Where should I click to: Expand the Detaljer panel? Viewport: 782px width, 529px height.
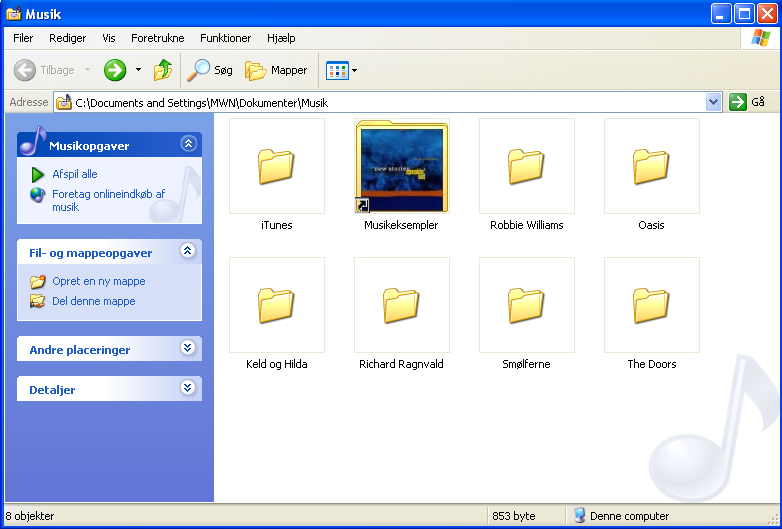(187, 388)
